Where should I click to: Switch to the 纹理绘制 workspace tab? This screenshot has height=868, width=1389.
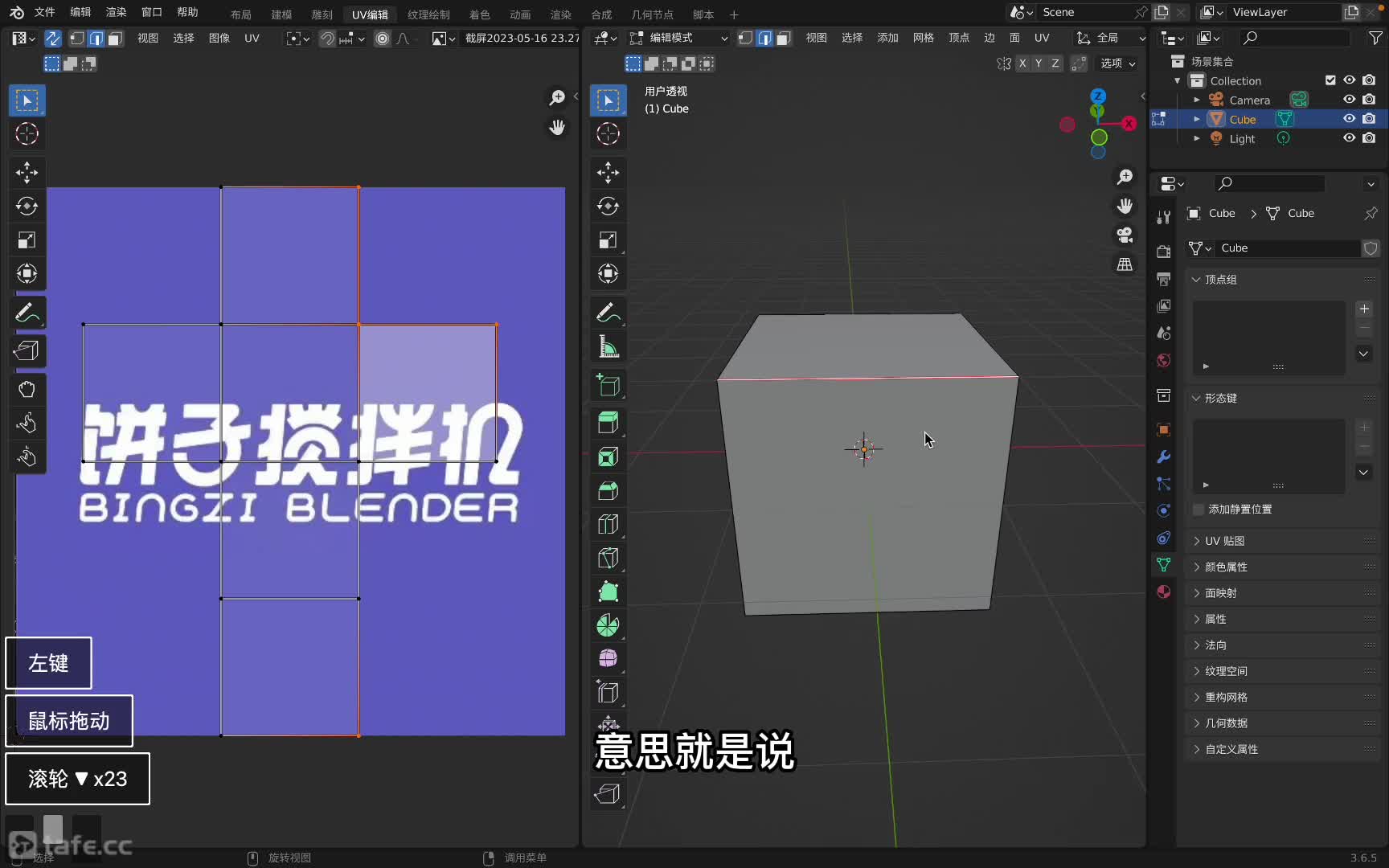(428, 14)
